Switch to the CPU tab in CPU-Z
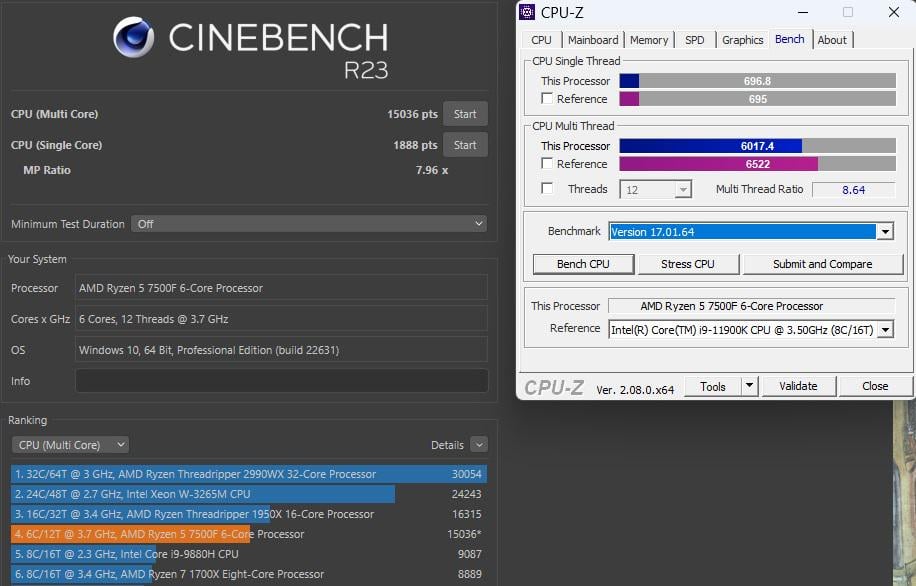This screenshot has height=586, width=916. pos(541,40)
